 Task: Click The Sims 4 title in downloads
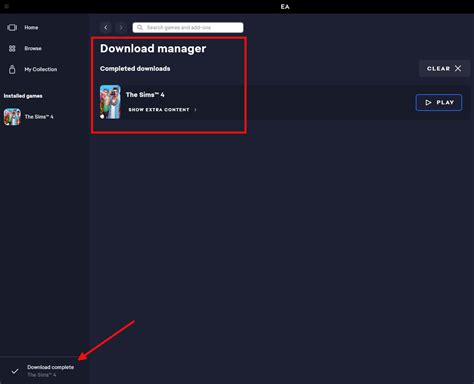click(x=145, y=95)
